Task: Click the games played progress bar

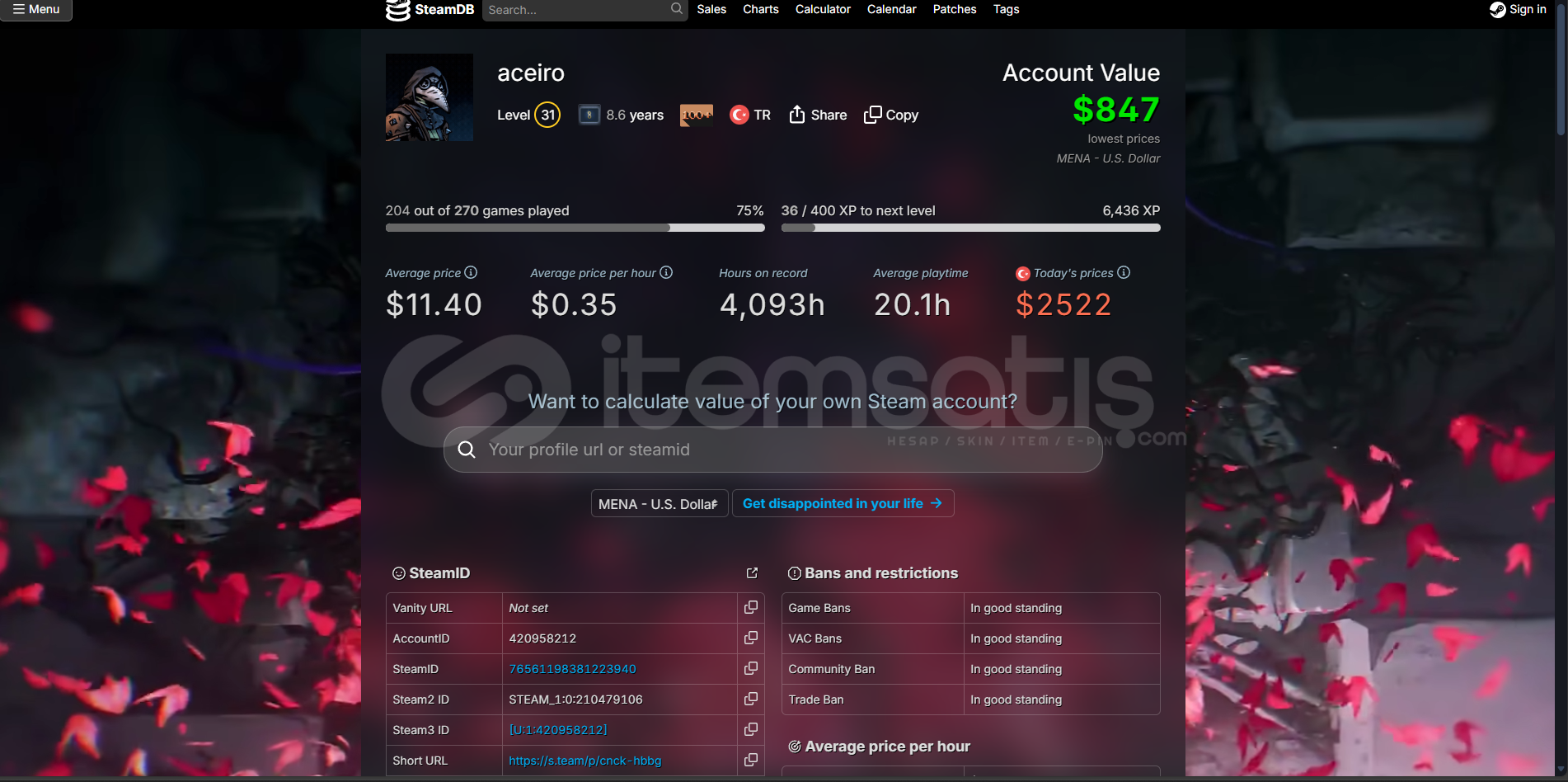Action: (575, 228)
